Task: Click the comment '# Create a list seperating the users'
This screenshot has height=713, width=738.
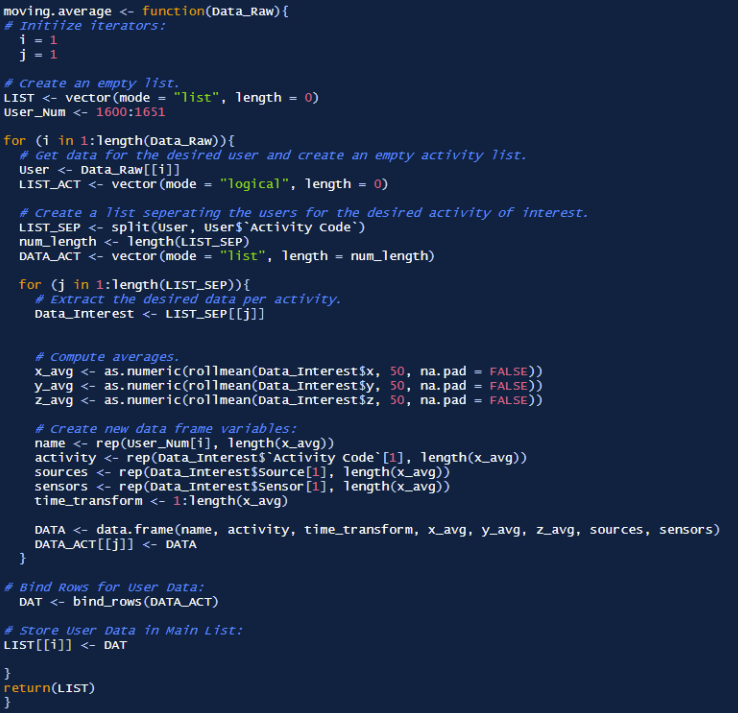Action: pyautogui.click(x=304, y=213)
